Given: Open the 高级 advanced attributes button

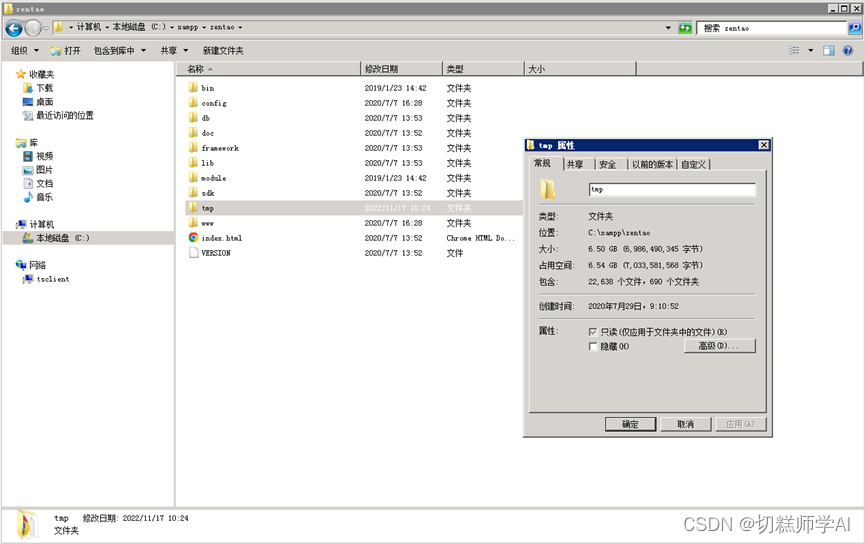Looking at the screenshot, I should 719,346.
